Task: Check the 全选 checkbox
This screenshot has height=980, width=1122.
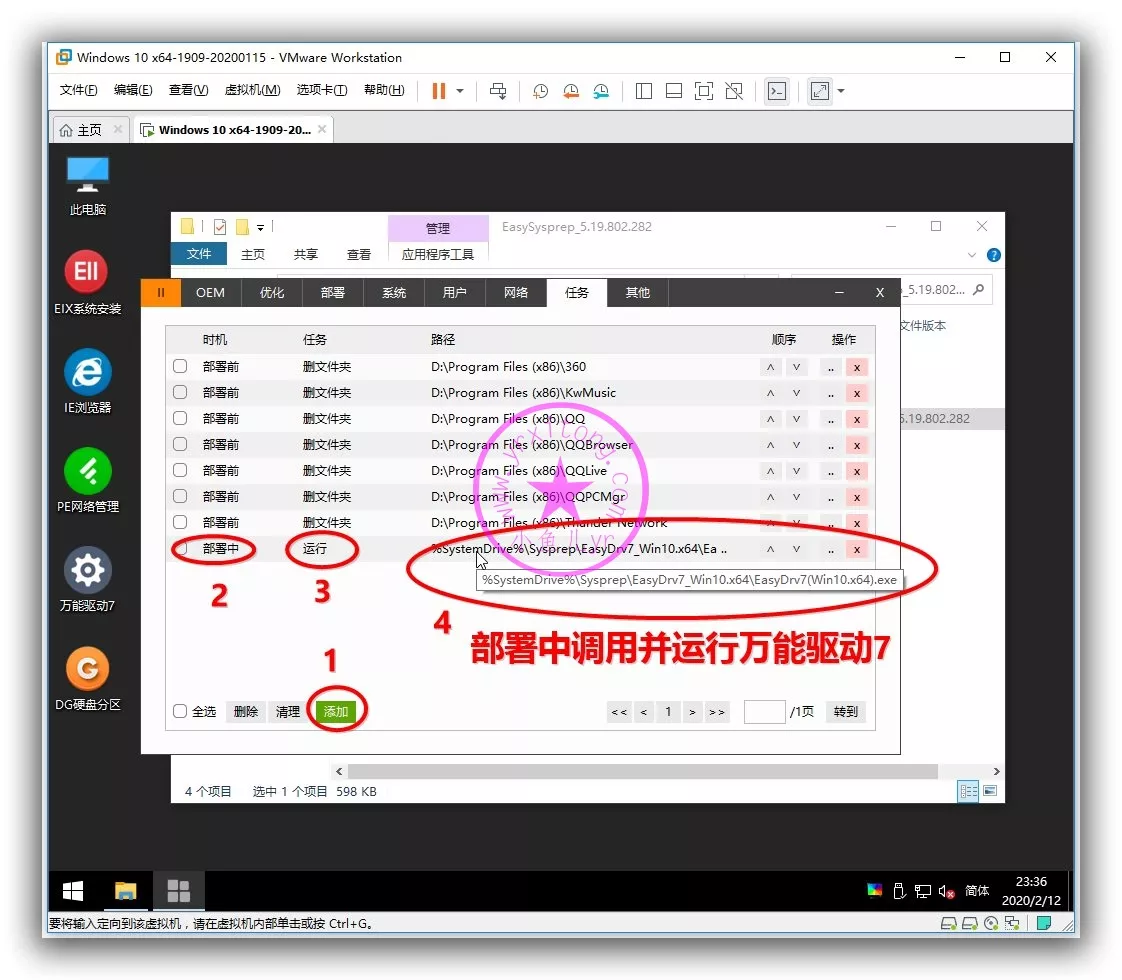Action: tap(180, 712)
